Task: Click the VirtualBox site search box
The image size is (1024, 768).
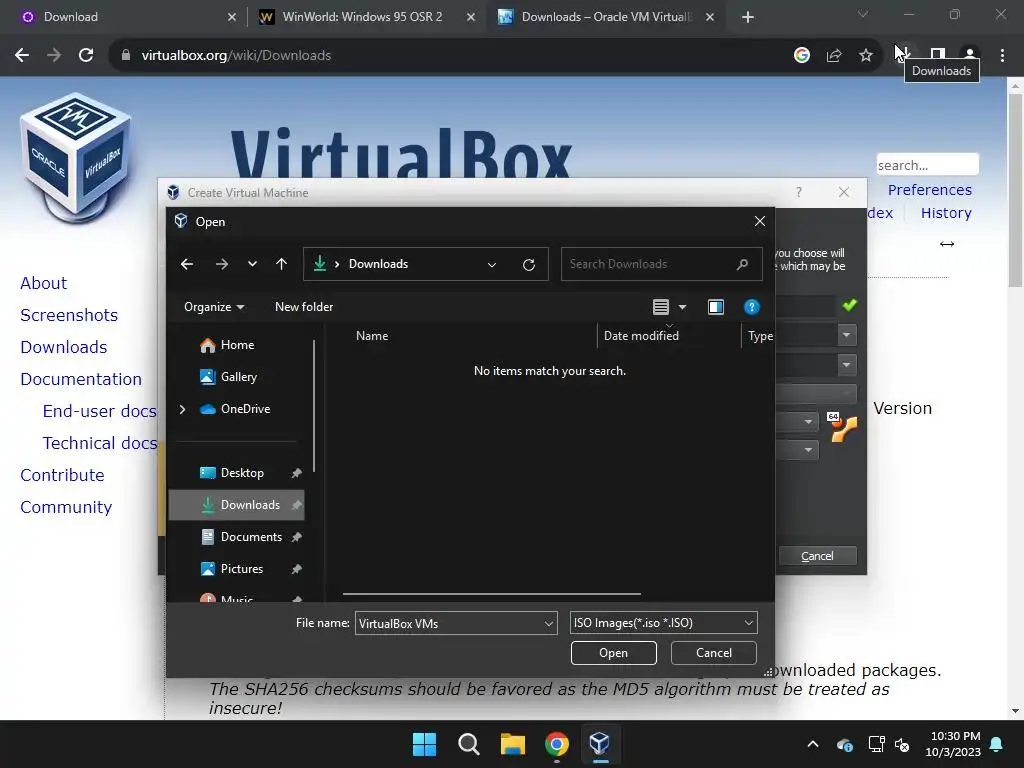Action: pos(927,165)
